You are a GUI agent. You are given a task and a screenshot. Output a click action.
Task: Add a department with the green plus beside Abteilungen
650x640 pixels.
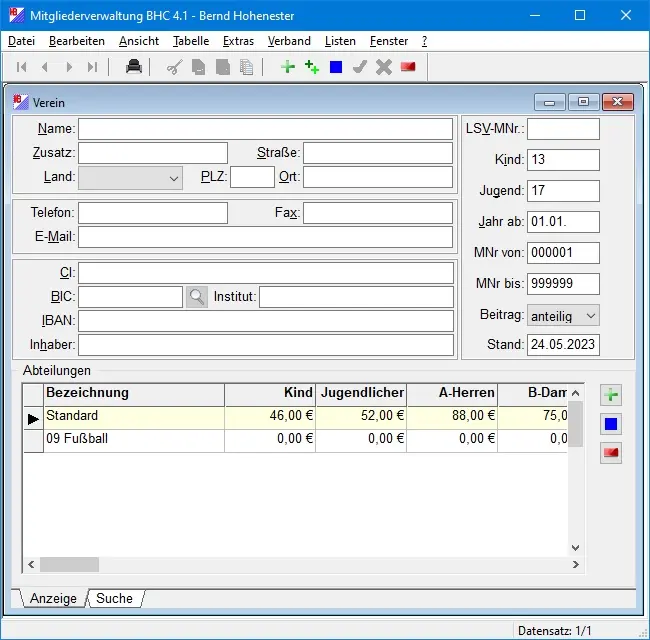point(611,395)
